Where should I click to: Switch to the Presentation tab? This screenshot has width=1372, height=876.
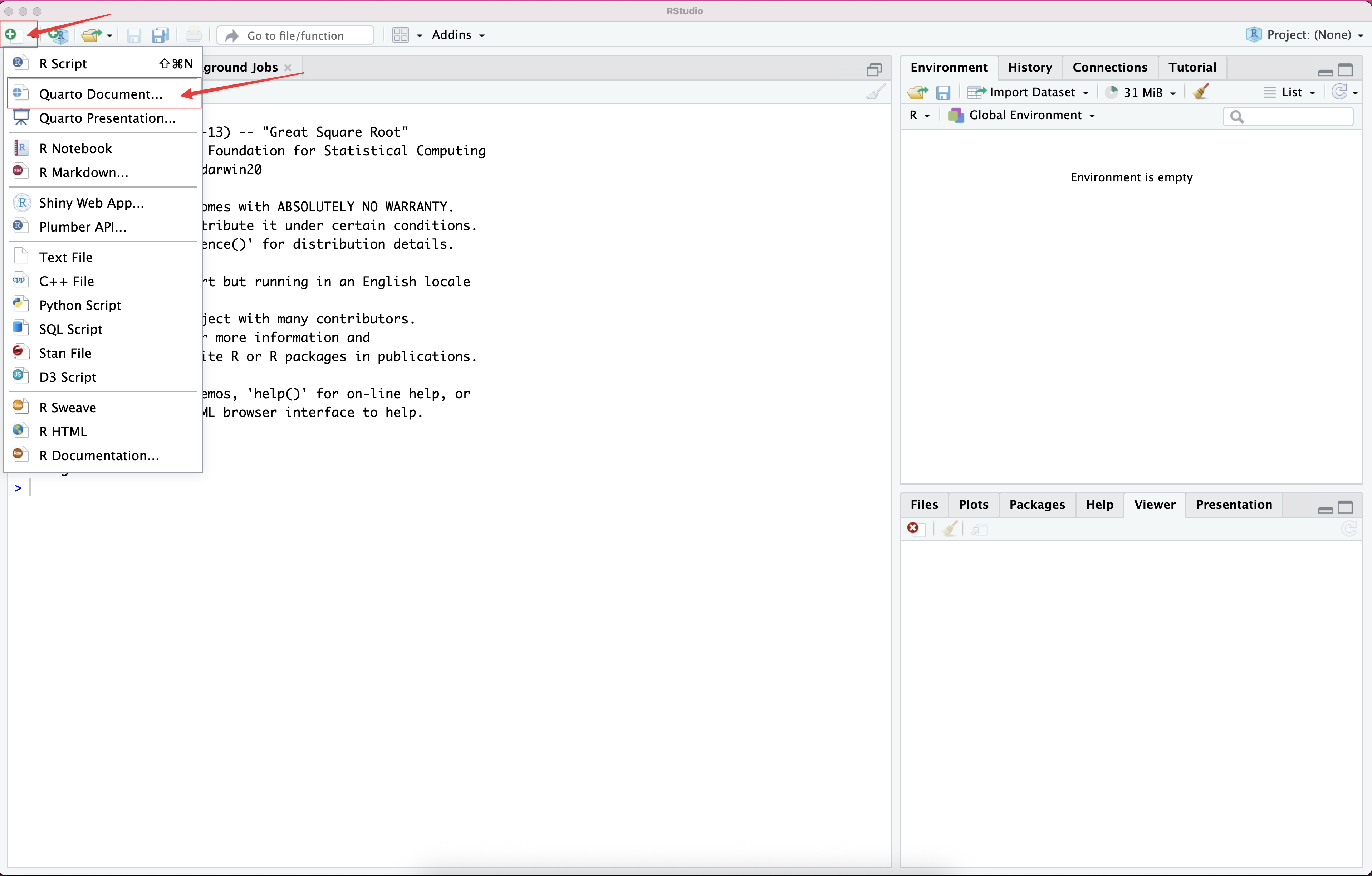tap(1234, 505)
